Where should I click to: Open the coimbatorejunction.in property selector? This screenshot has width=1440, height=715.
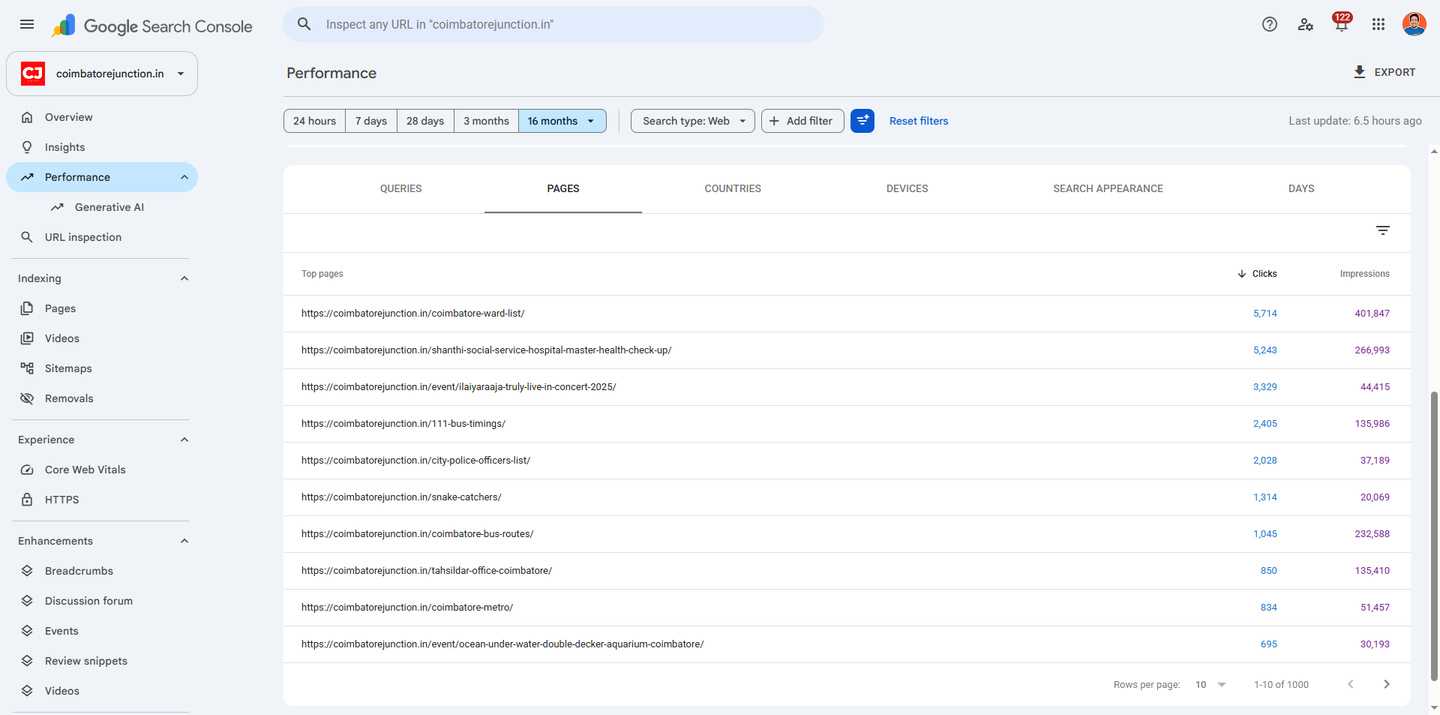pyautogui.click(x=102, y=73)
